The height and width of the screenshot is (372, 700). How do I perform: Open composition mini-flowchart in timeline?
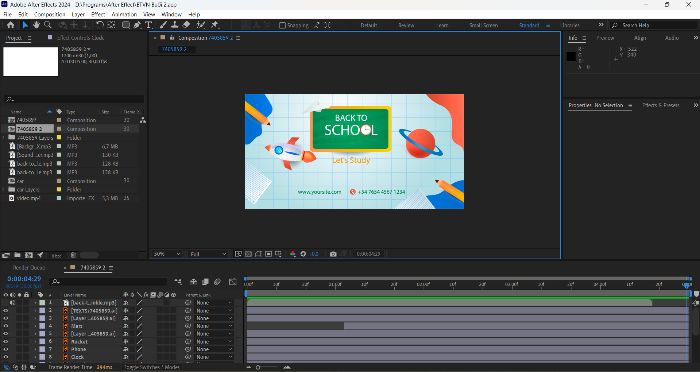pos(178,281)
